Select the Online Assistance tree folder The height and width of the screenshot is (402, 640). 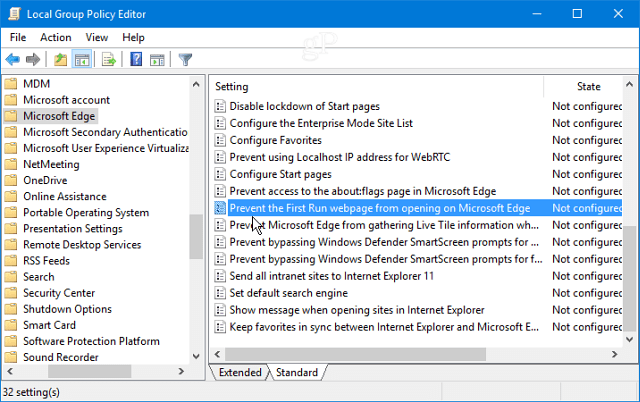click(65, 197)
